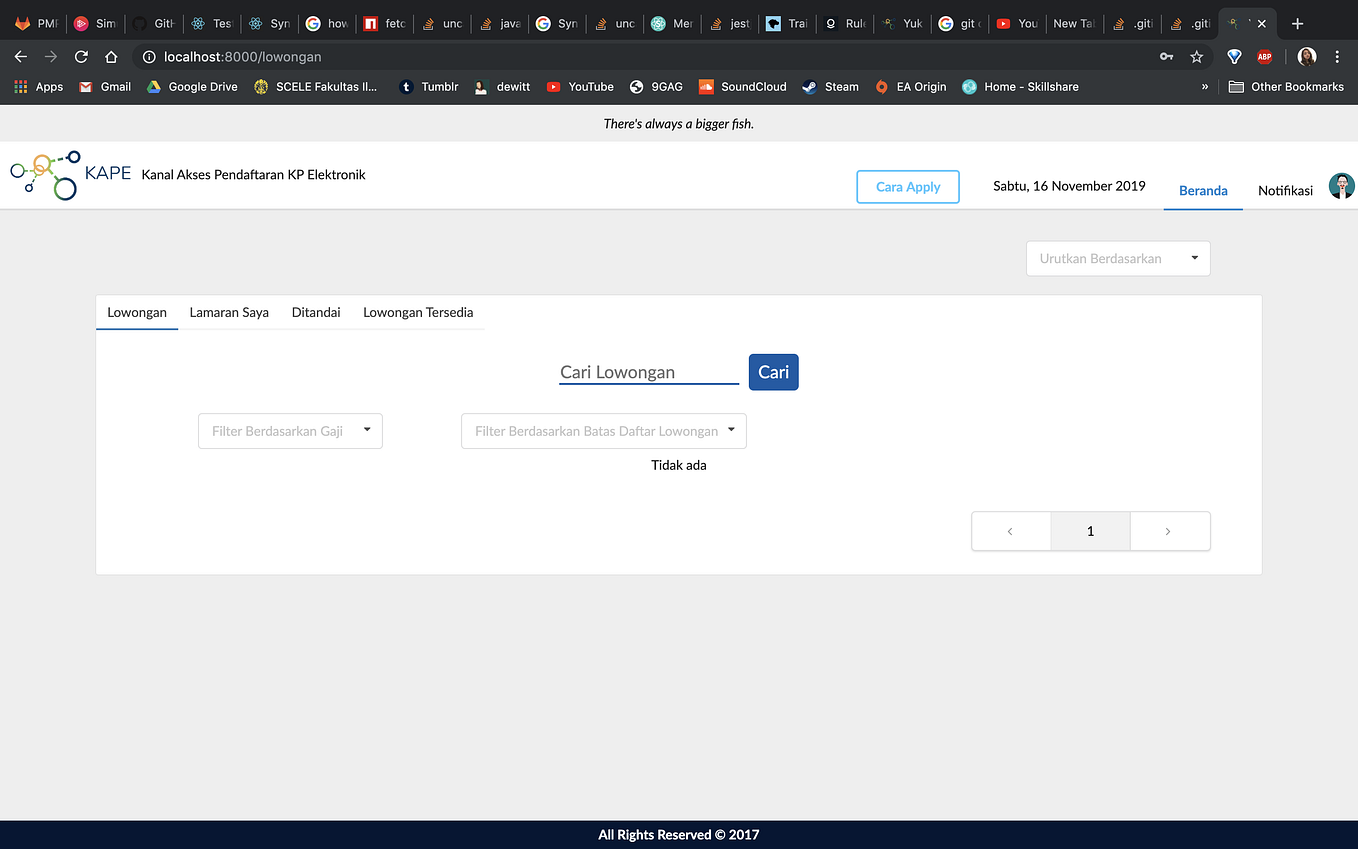Click Kanal Akses Pendaftaran KP Elektronik title
Screen dimensions: 1358x849
254,174
